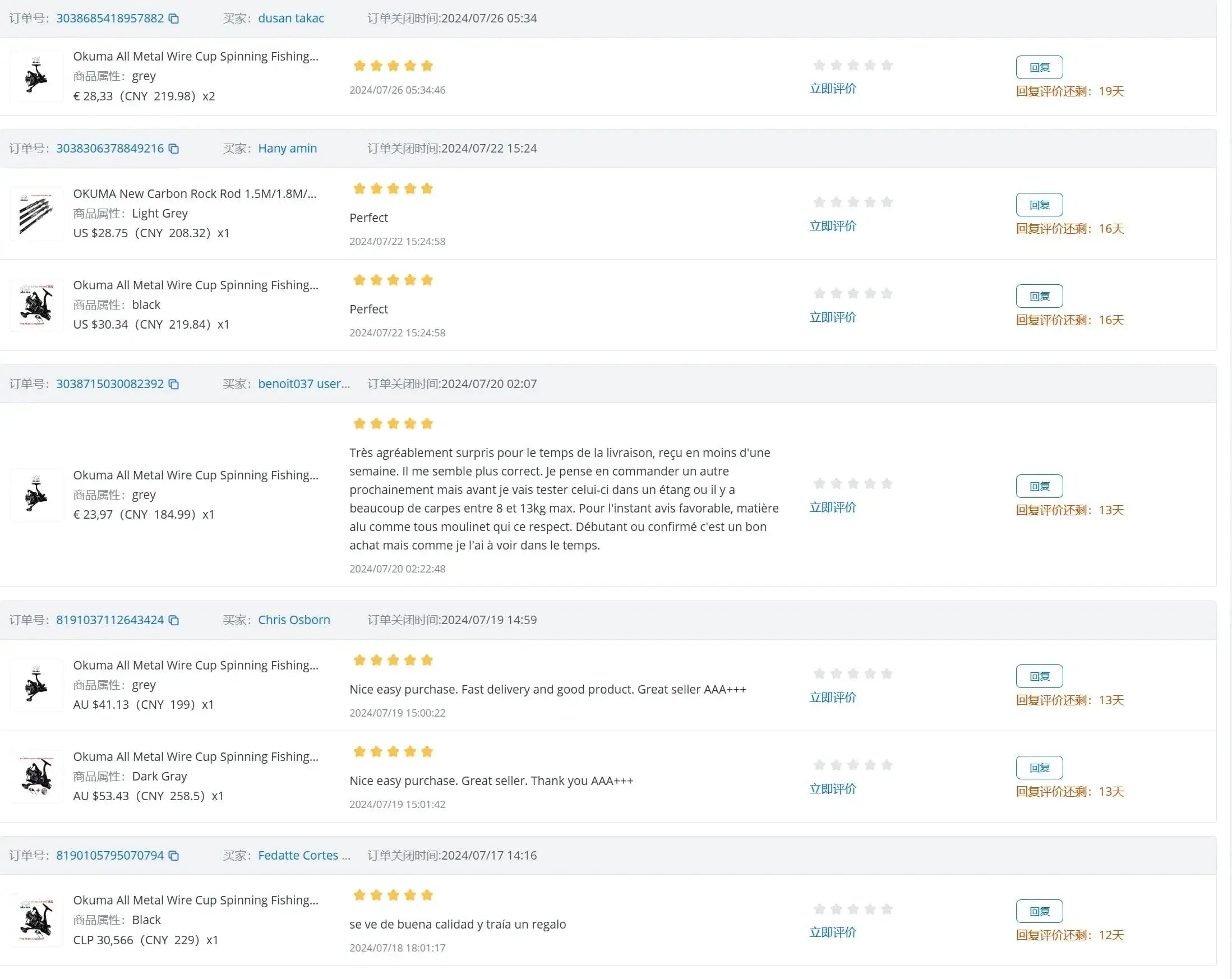Click 立即评价 for benoit037 grey reel order

click(x=833, y=507)
